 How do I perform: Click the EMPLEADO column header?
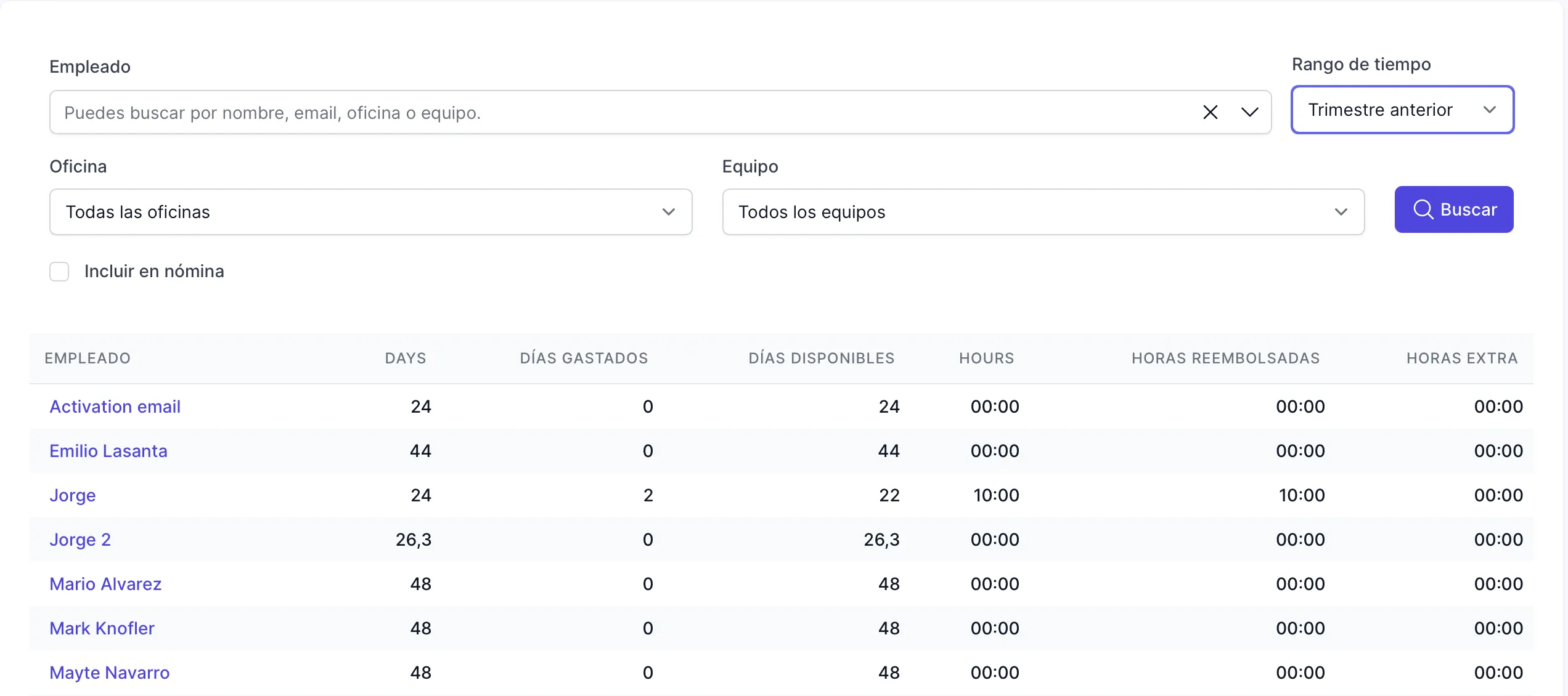88,358
